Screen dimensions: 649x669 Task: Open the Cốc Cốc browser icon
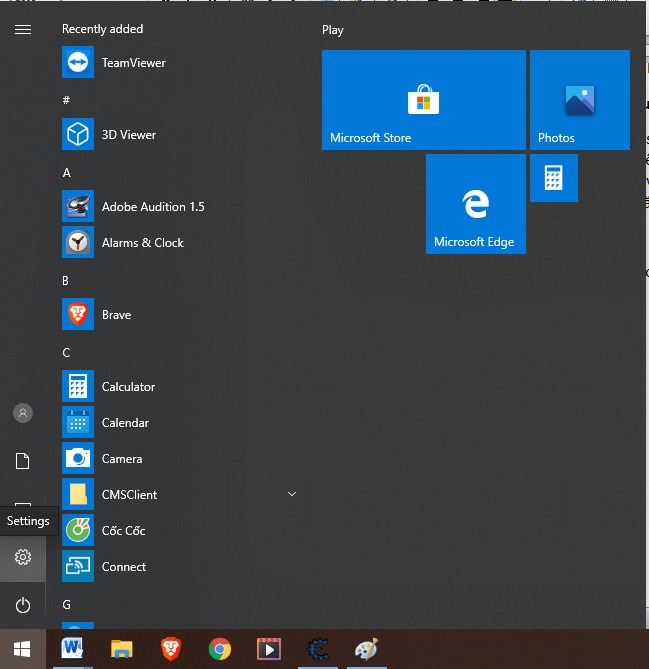click(78, 530)
